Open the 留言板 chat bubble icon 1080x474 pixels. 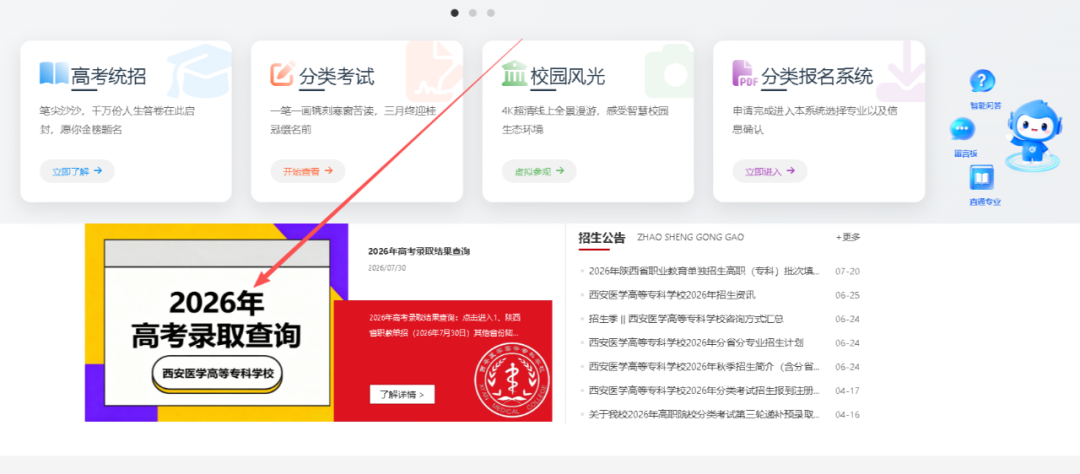[962, 129]
